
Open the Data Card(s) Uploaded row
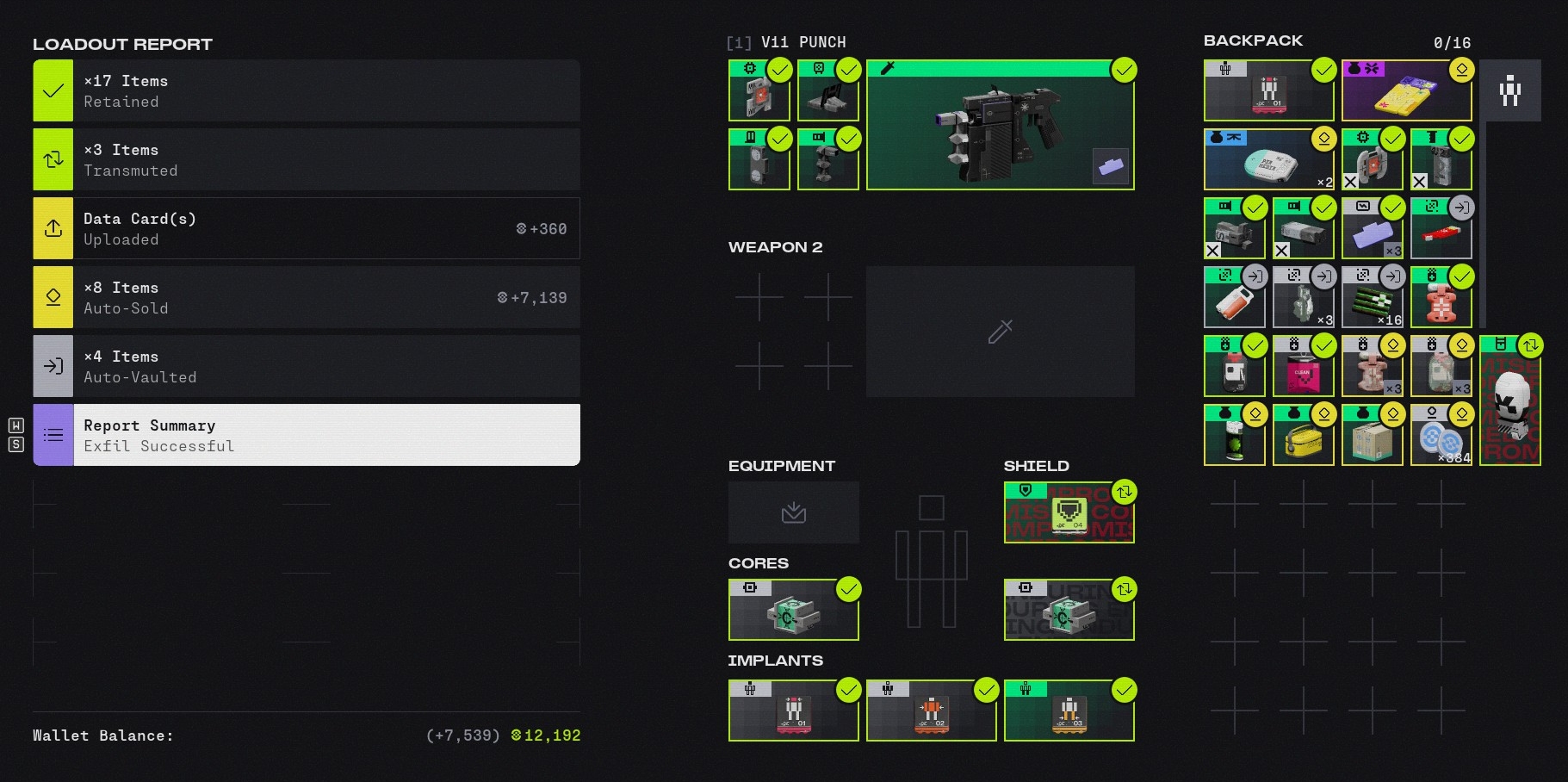coord(307,228)
